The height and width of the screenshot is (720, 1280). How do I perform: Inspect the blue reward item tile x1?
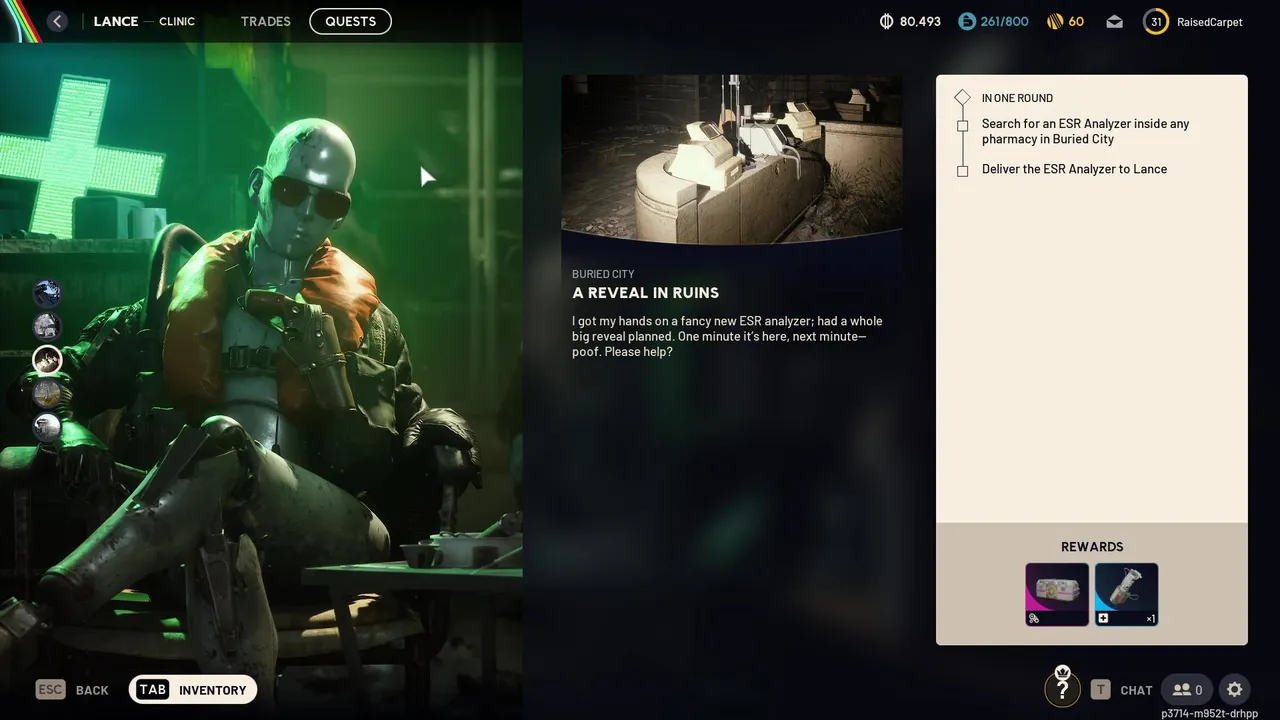coord(1127,594)
